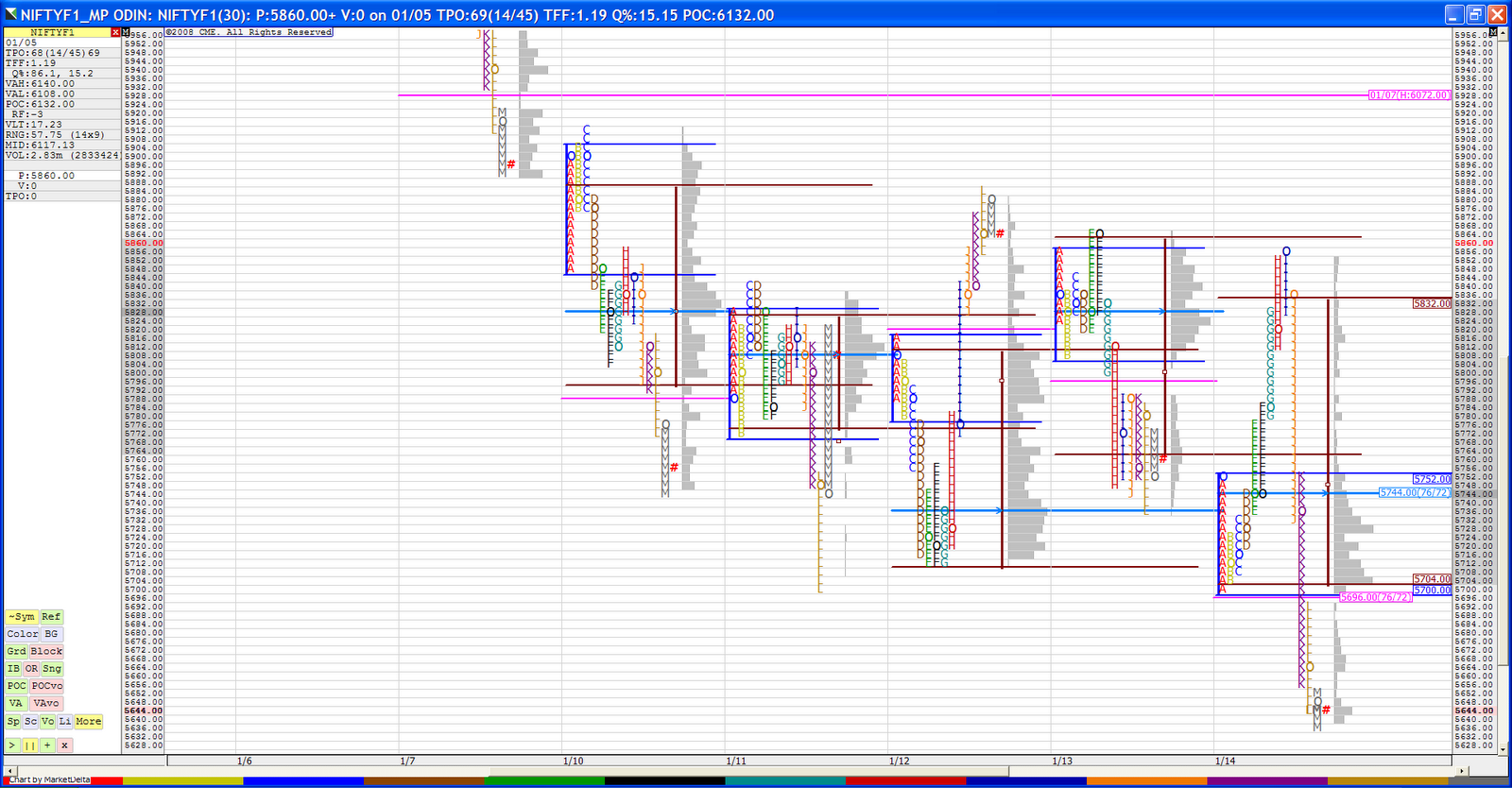
Task: Click the NIFTYF1 yellow symbol header
Action: click(58, 32)
